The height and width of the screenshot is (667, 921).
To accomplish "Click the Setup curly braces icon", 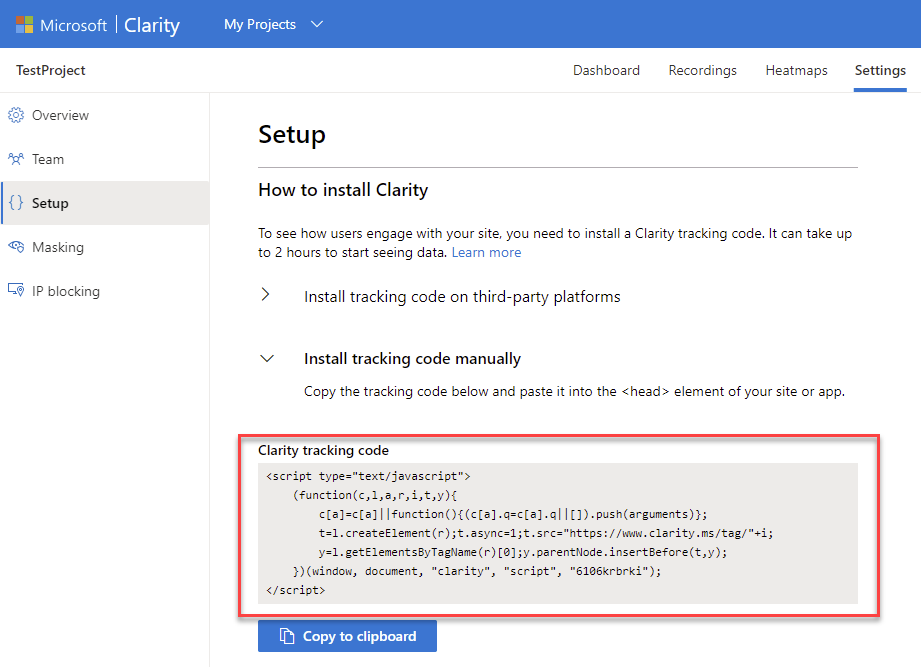I will tap(16, 203).
